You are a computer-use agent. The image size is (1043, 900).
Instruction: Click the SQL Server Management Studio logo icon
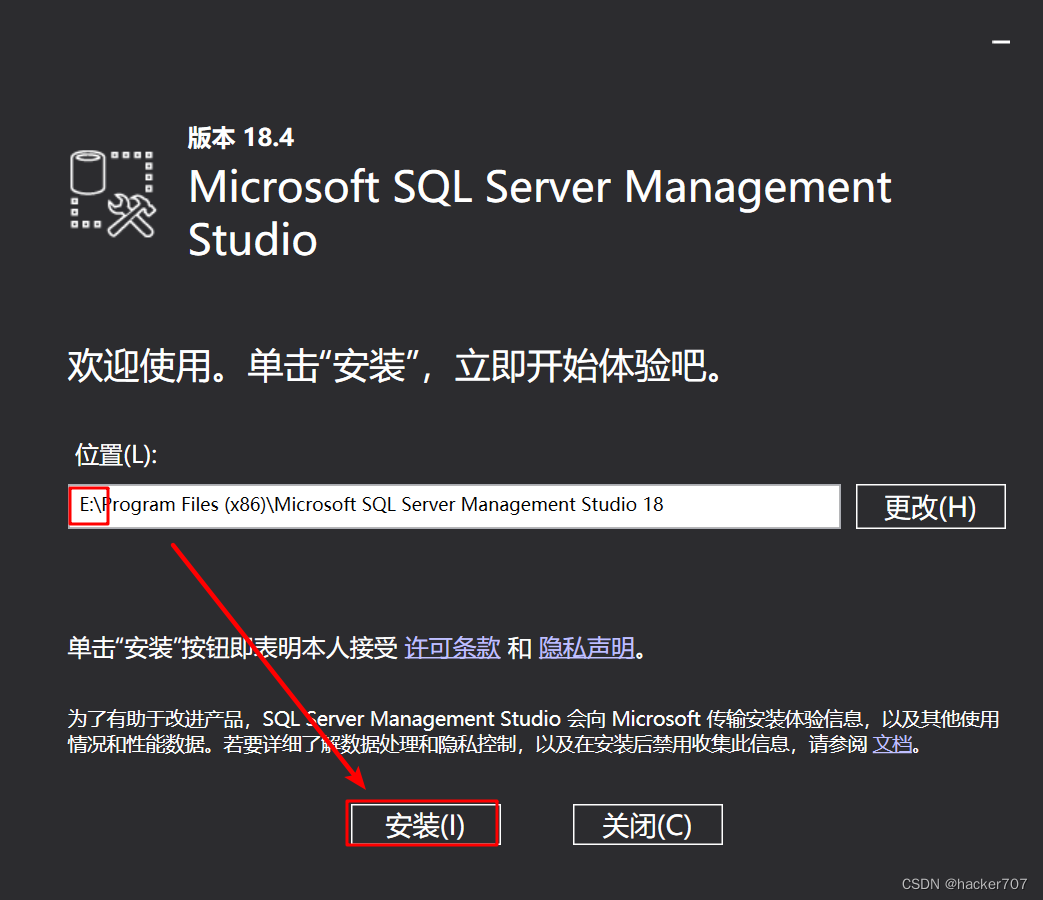(113, 194)
